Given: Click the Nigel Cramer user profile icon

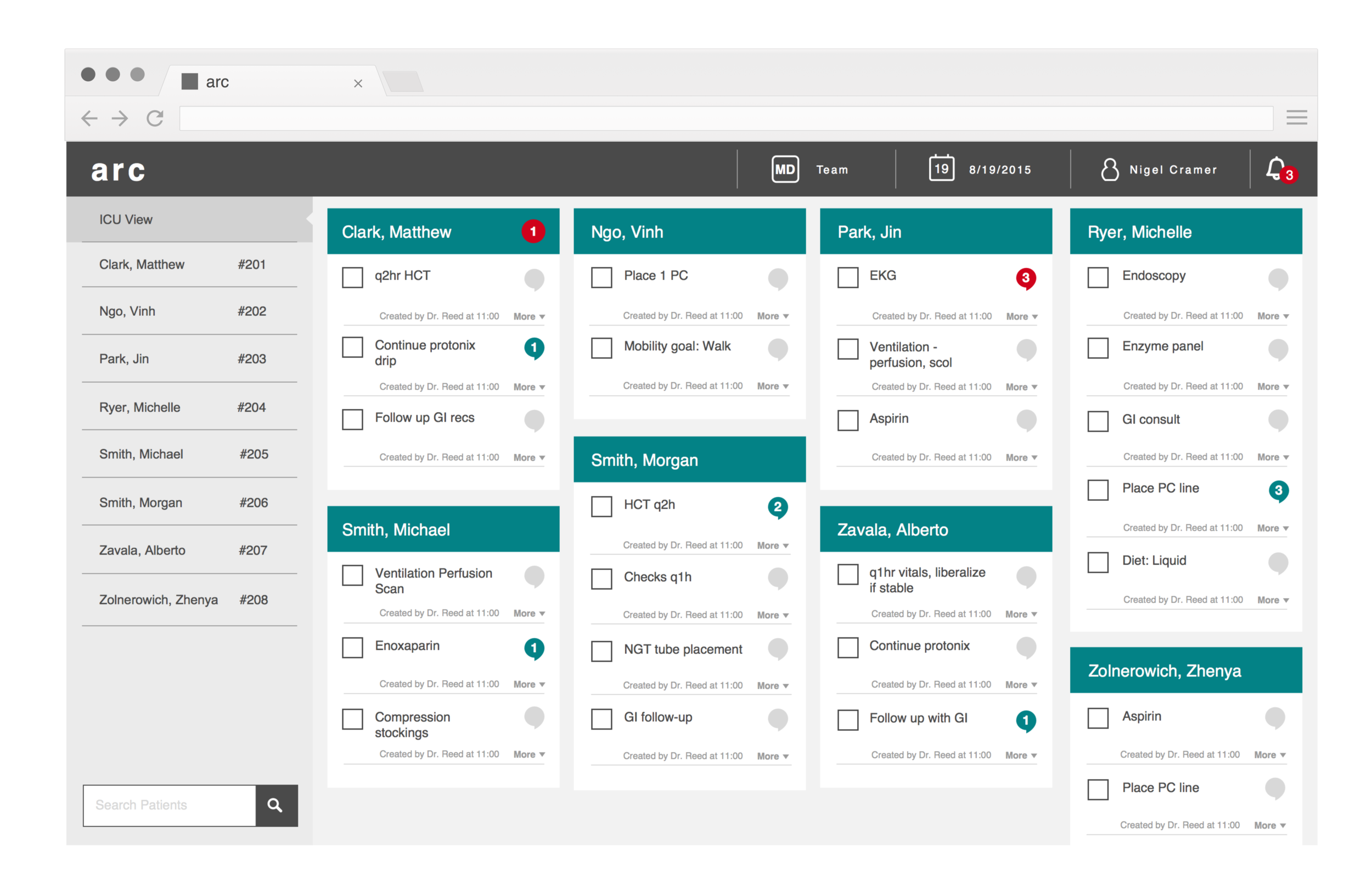Looking at the screenshot, I should 1109,170.
